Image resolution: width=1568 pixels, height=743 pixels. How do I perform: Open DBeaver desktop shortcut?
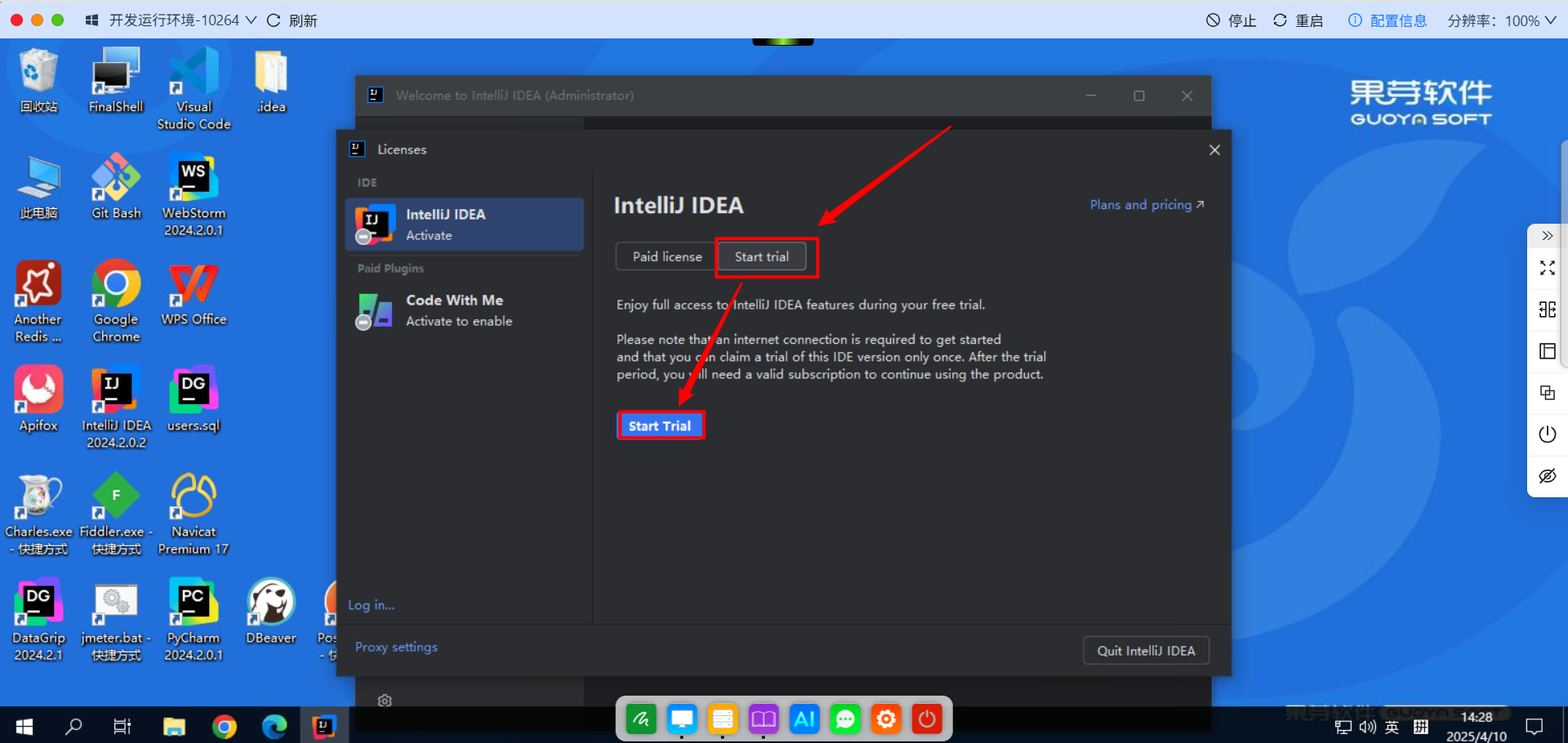coord(271,611)
